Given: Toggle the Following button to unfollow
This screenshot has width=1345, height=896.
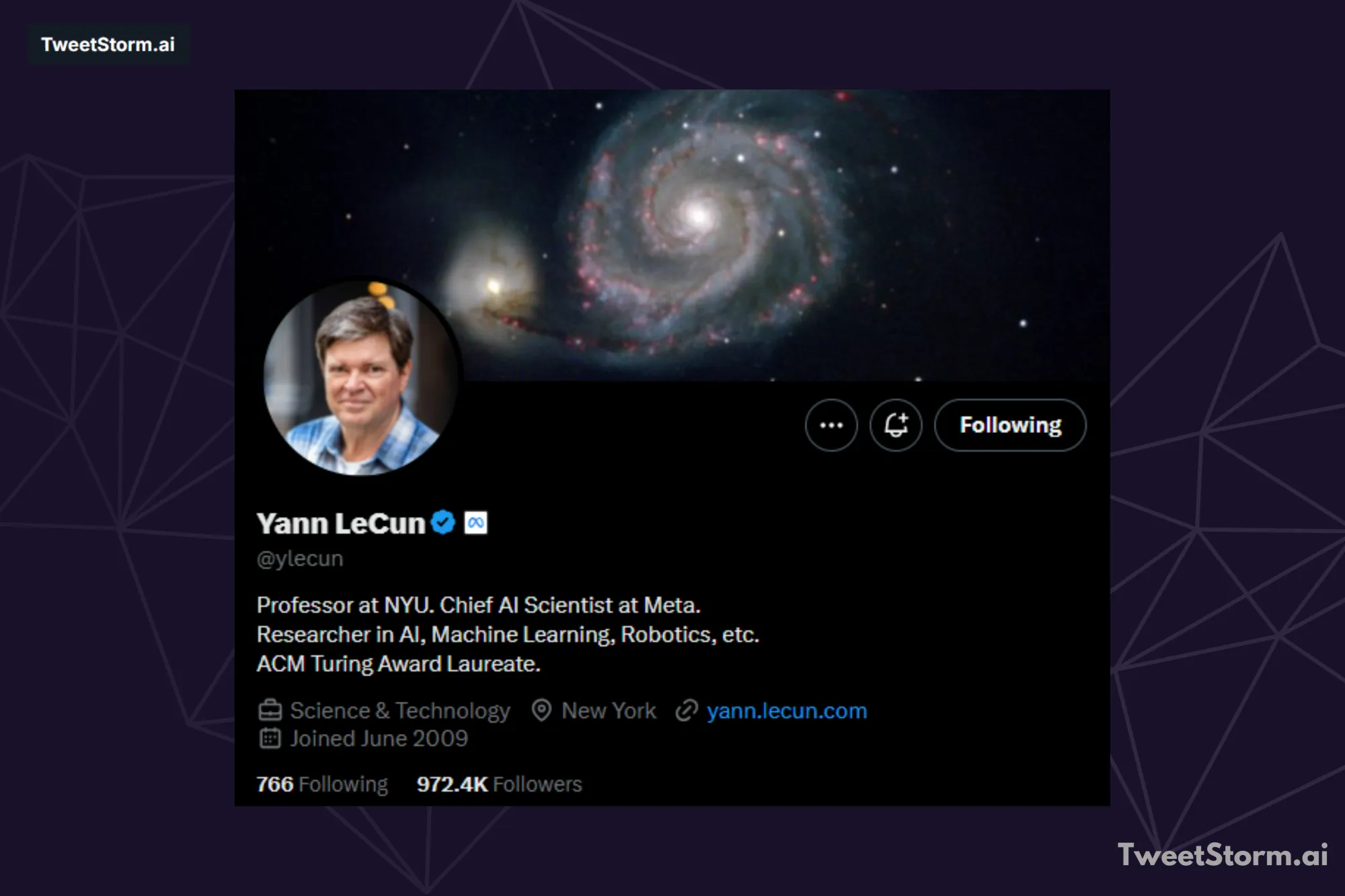Looking at the screenshot, I should point(1009,425).
